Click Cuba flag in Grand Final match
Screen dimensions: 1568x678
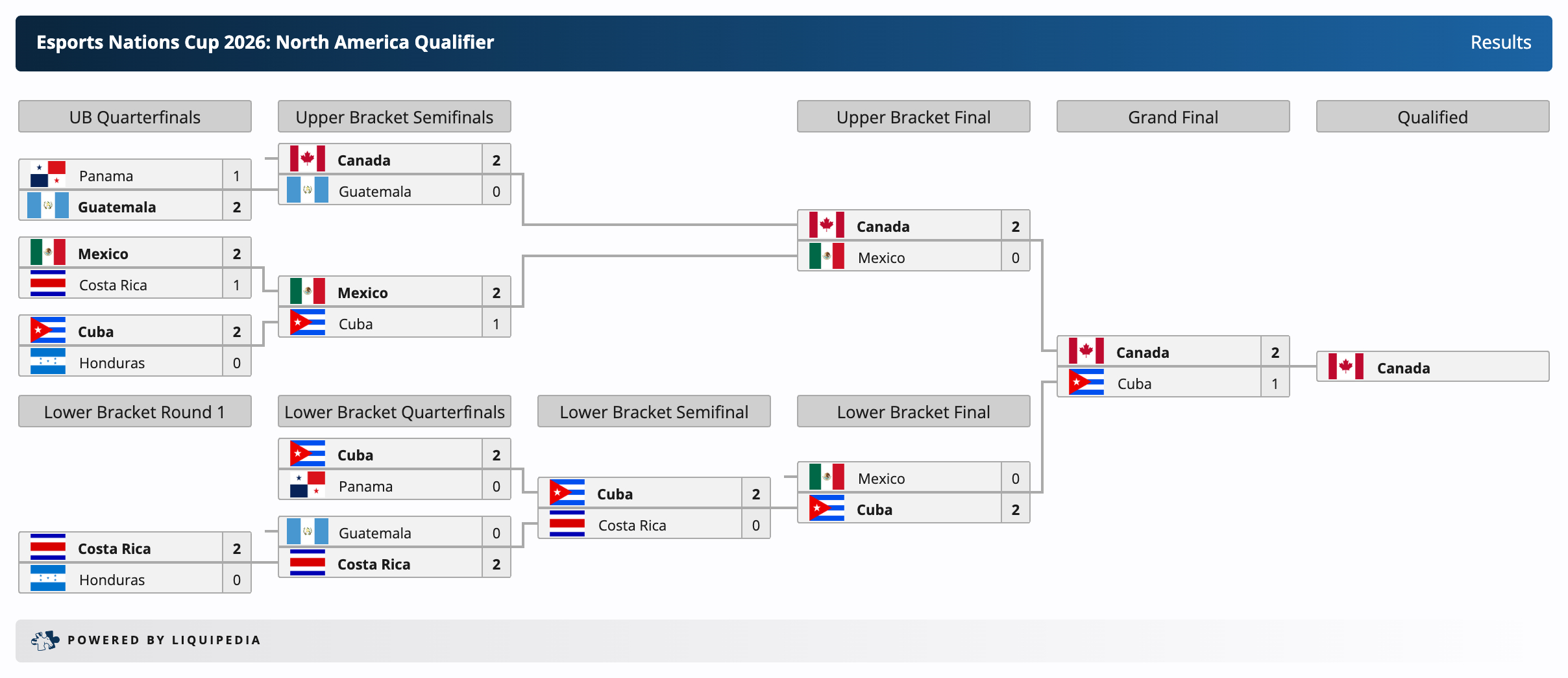(1086, 383)
